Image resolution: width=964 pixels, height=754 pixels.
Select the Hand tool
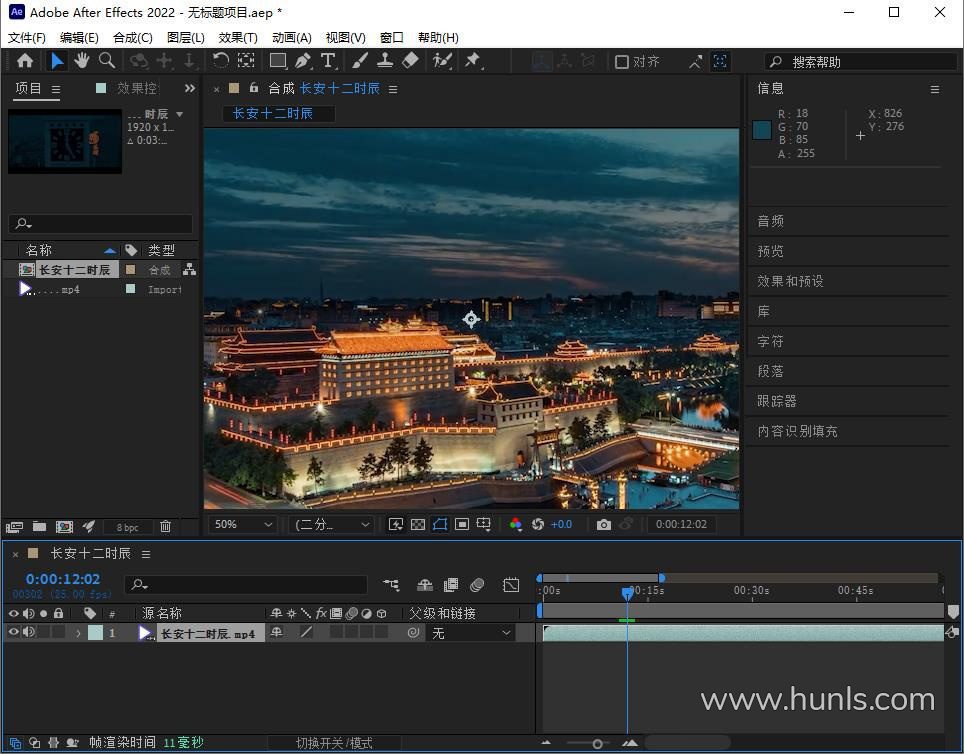pyautogui.click(x=82, y=61)
